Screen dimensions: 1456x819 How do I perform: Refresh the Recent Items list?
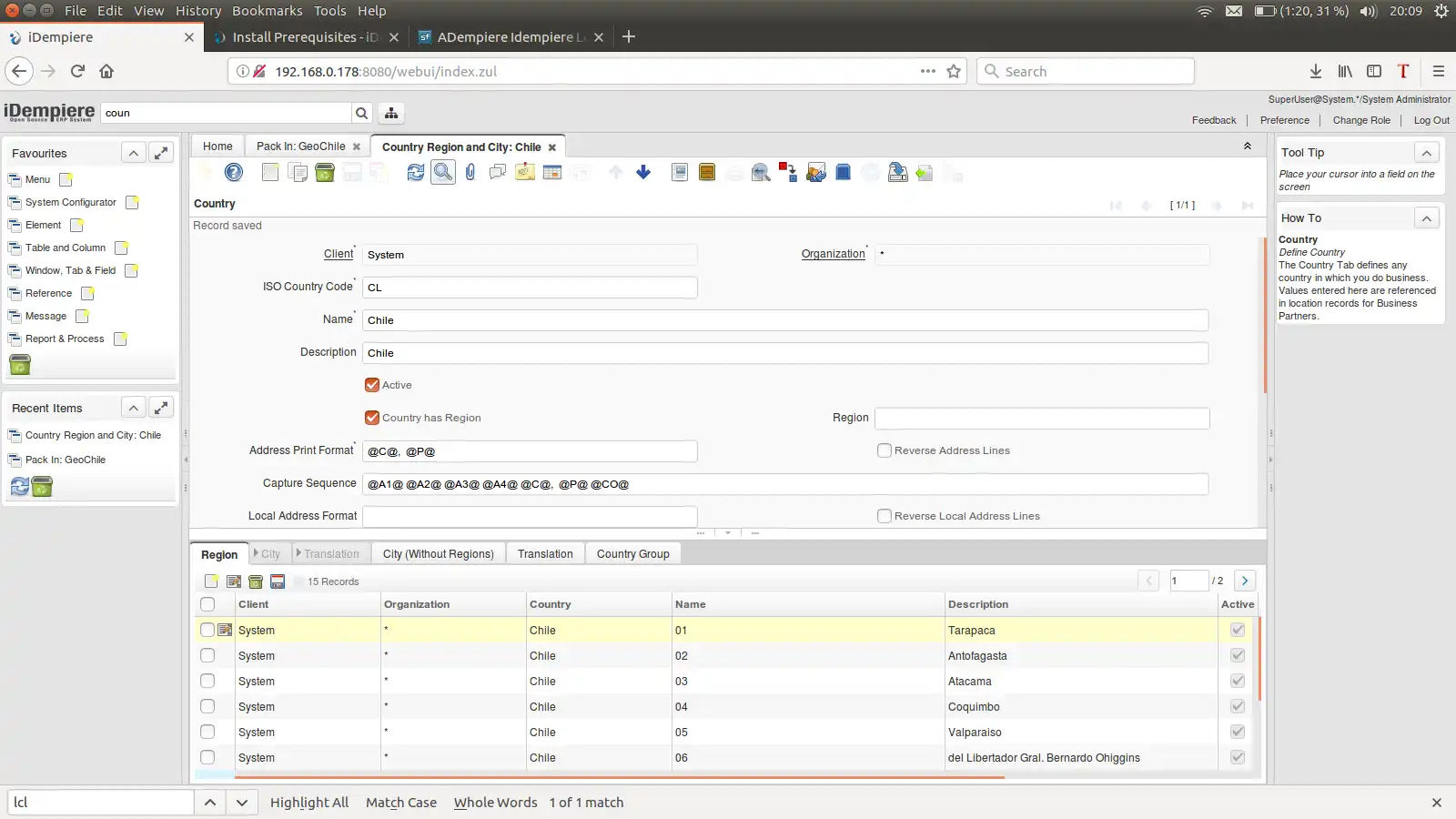click(20, 487)
